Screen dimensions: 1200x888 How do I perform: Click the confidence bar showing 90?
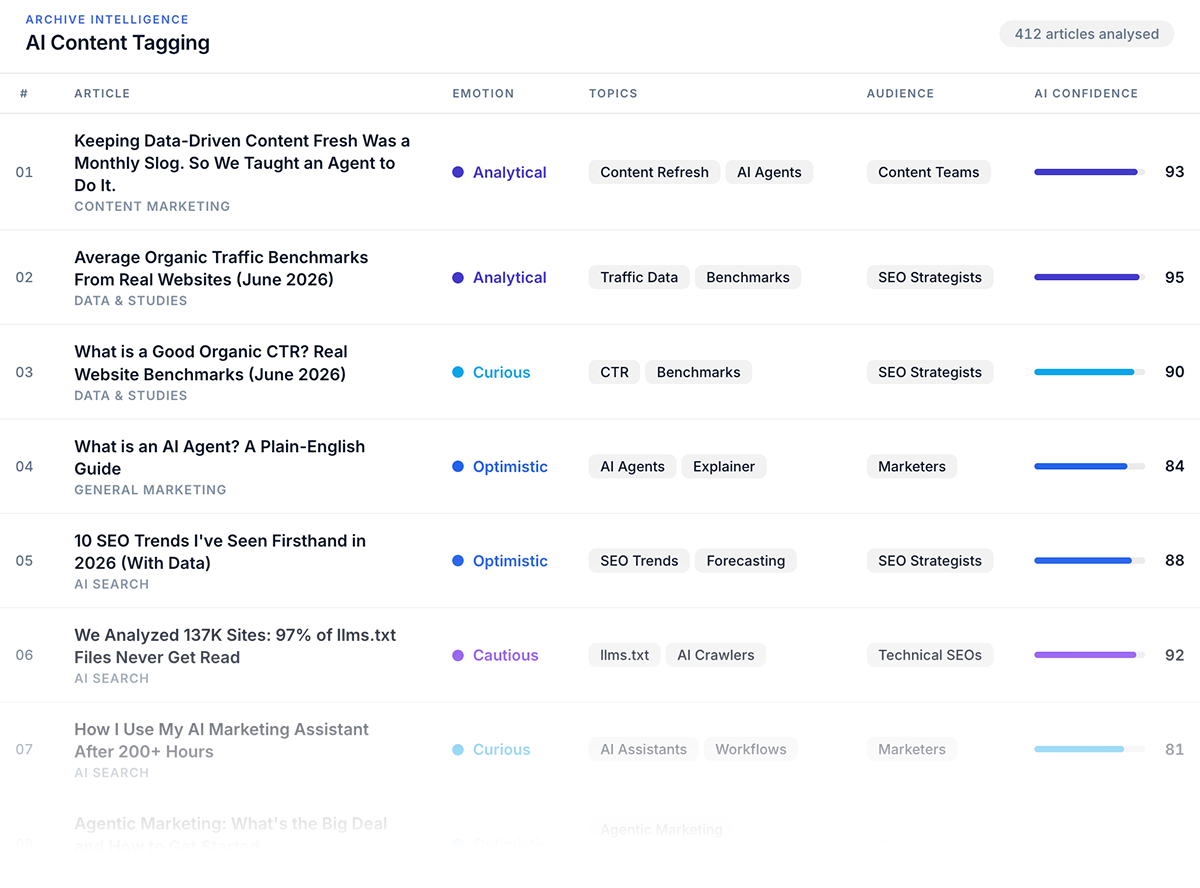click(1090, 372)
